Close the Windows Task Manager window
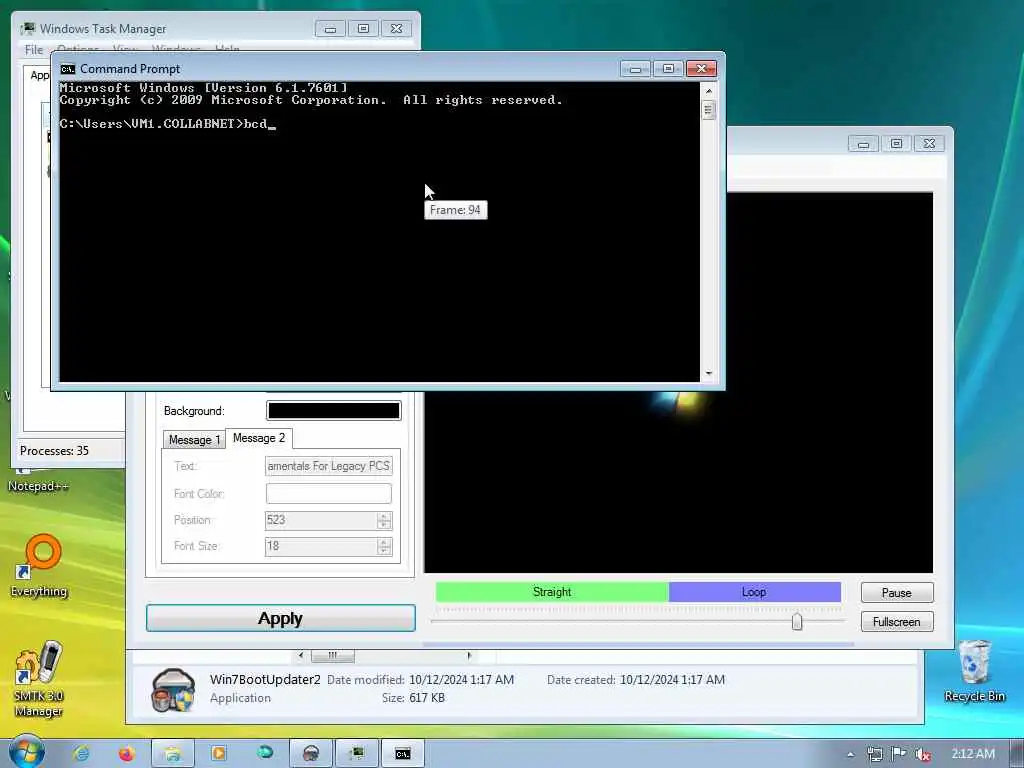The image size is (1024, 768). (x=396, y=29)
